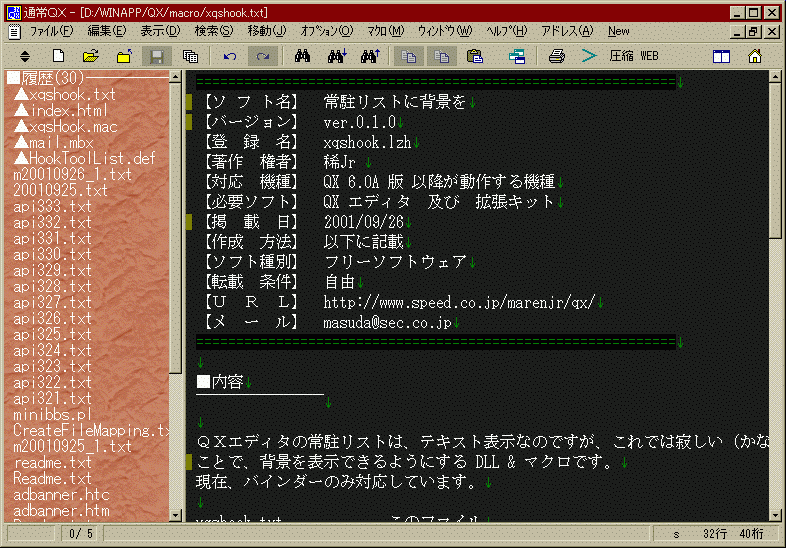This screenshot has height=548, width=786.
Task: Select index.html in history list
Action: click(61, 110)
